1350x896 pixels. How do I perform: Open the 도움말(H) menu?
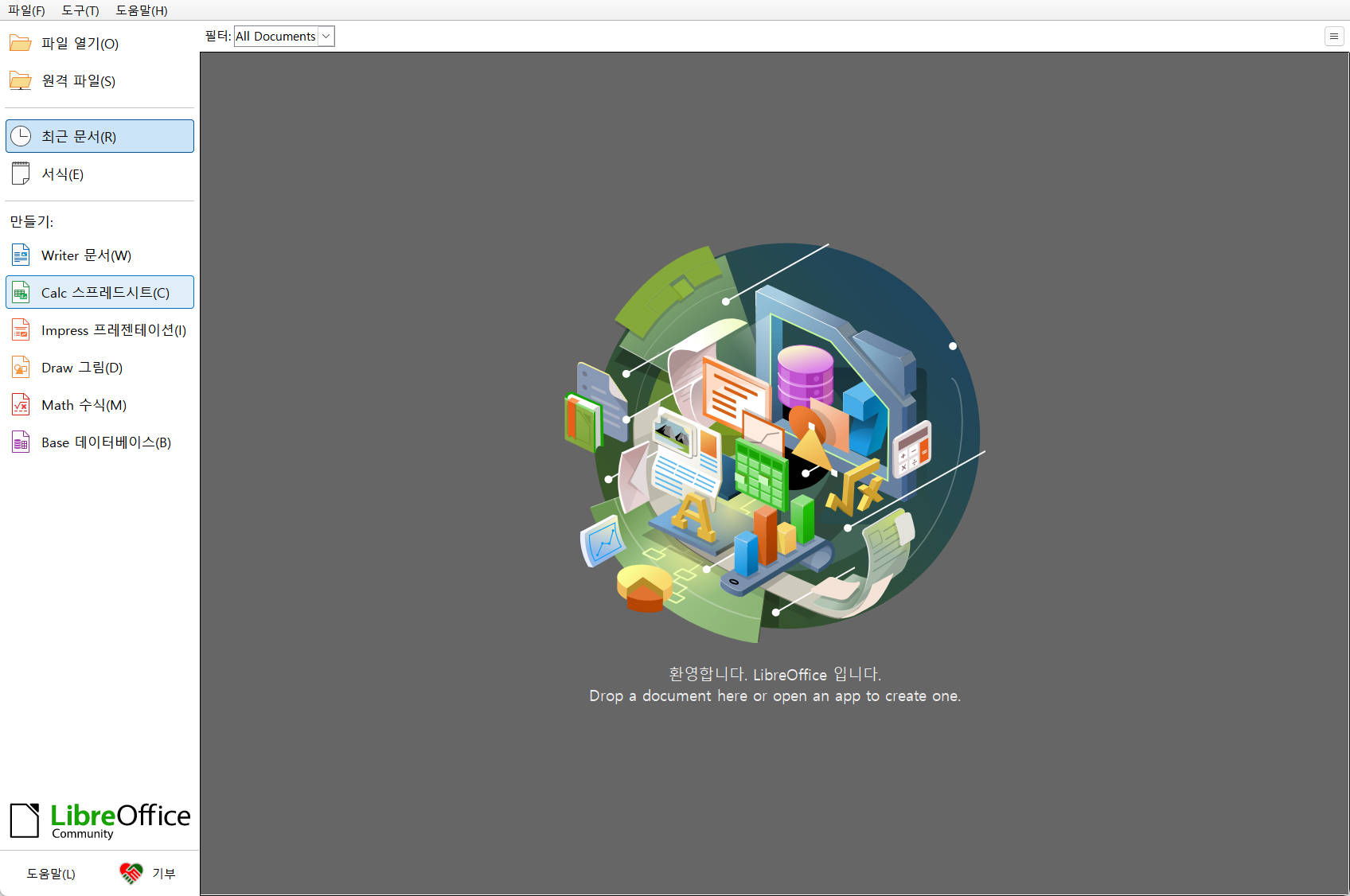[142, 10]
